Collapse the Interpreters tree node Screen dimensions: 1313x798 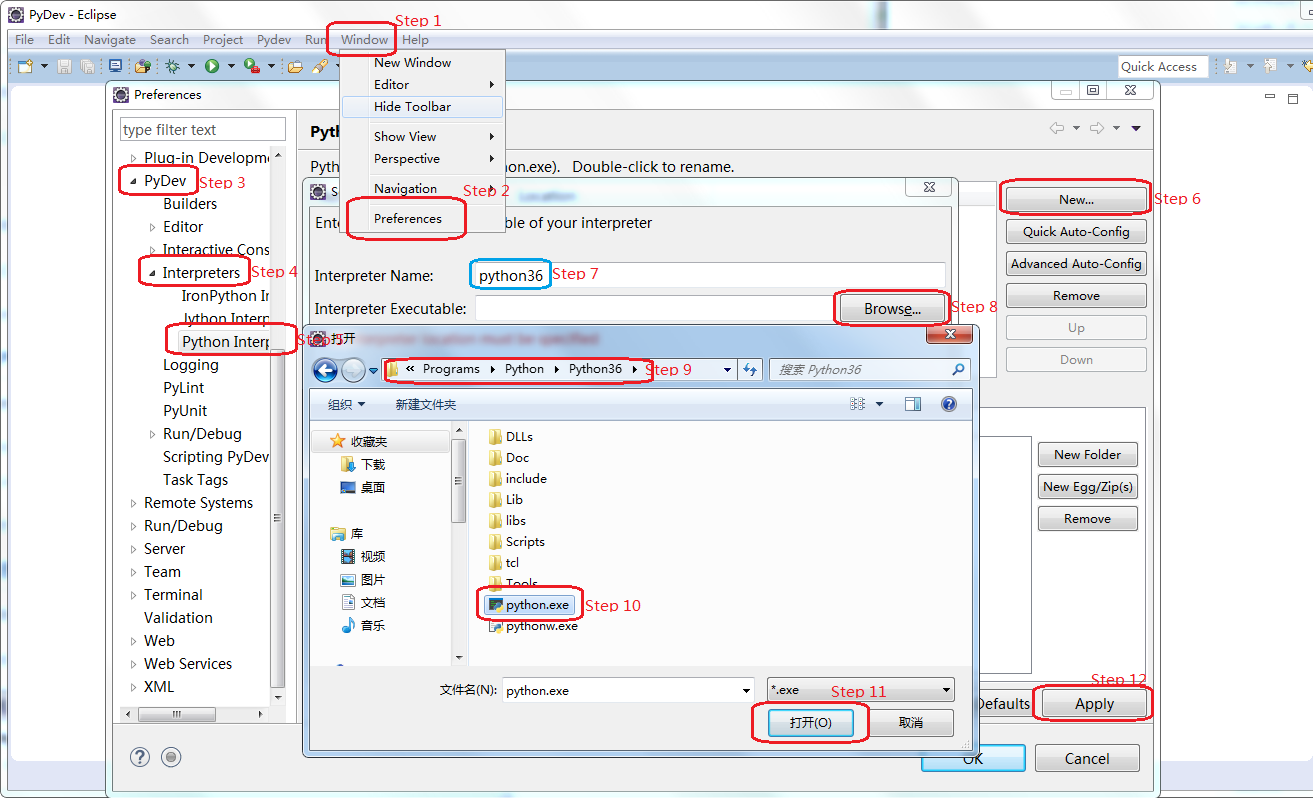pyautogui.click(x=152, y=273)
